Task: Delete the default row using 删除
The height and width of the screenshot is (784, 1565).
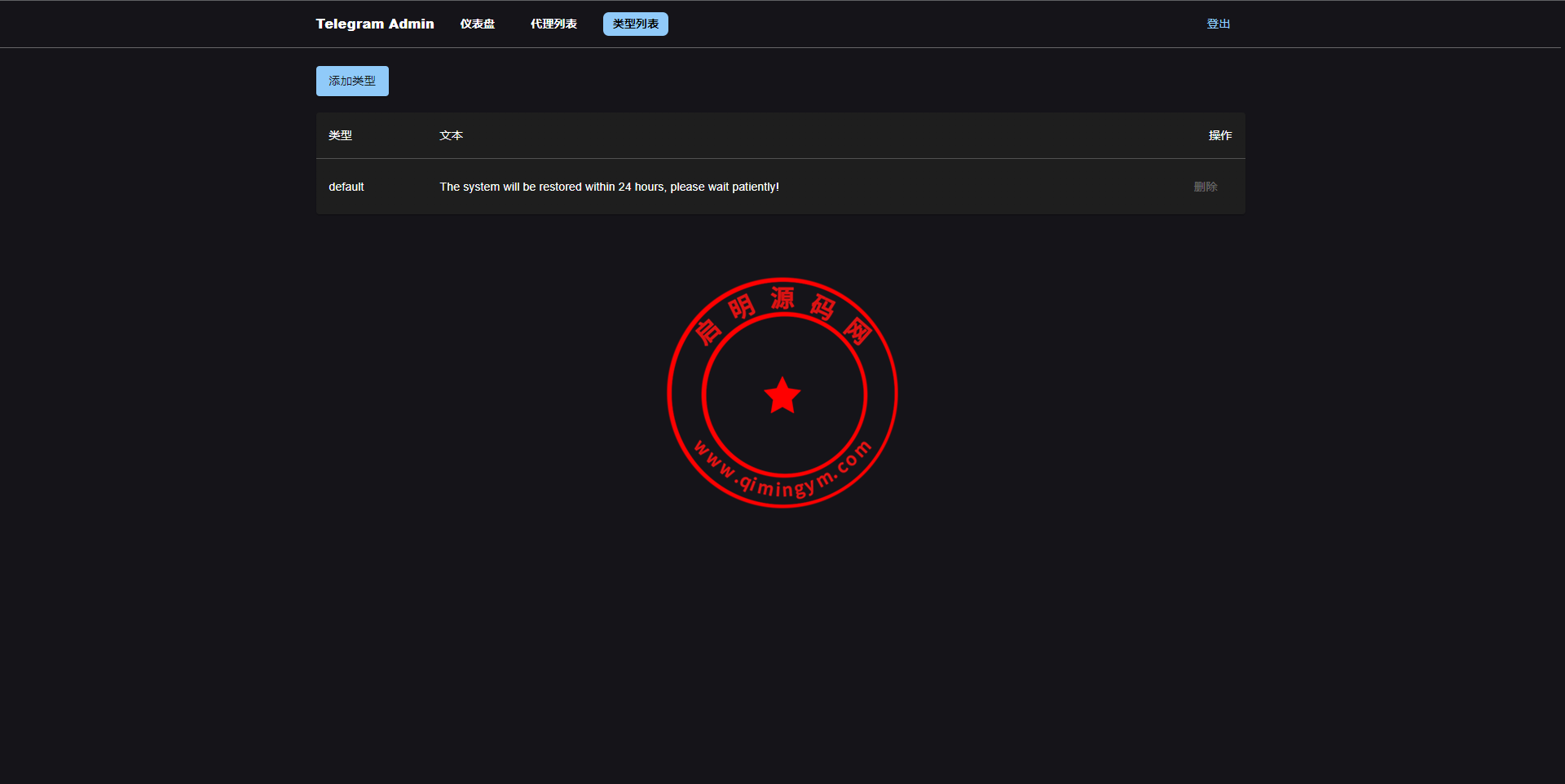Action: [1205, 187]
